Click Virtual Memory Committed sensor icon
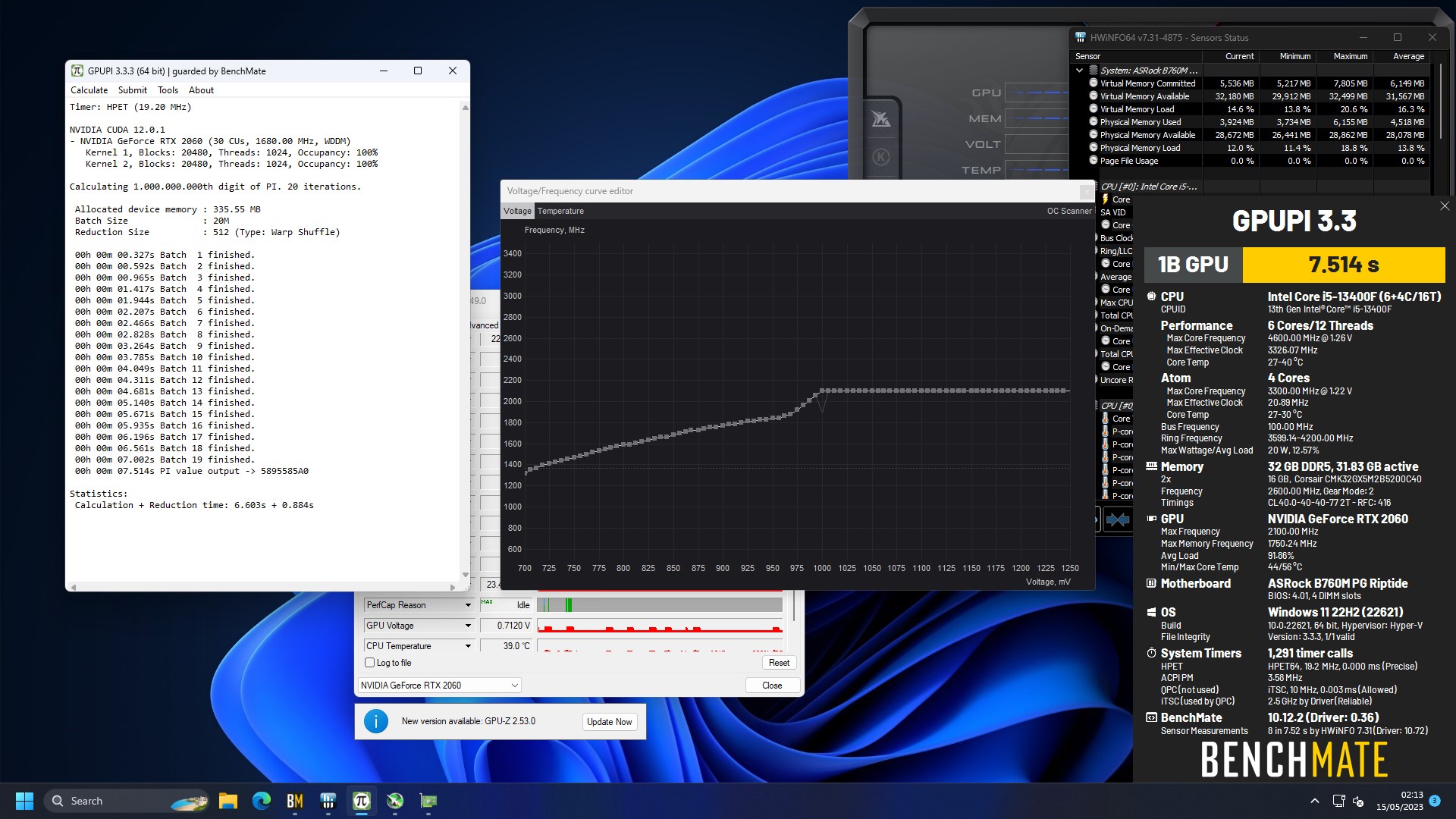This screenshot has height=819, width=1456. click(x=1094, y=83)
